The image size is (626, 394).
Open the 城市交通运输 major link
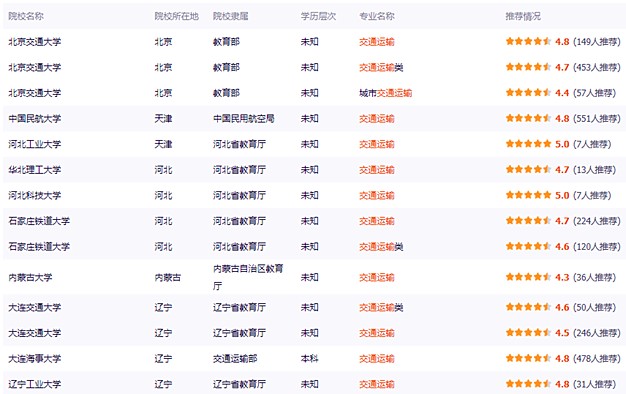[x=385, y=93]
